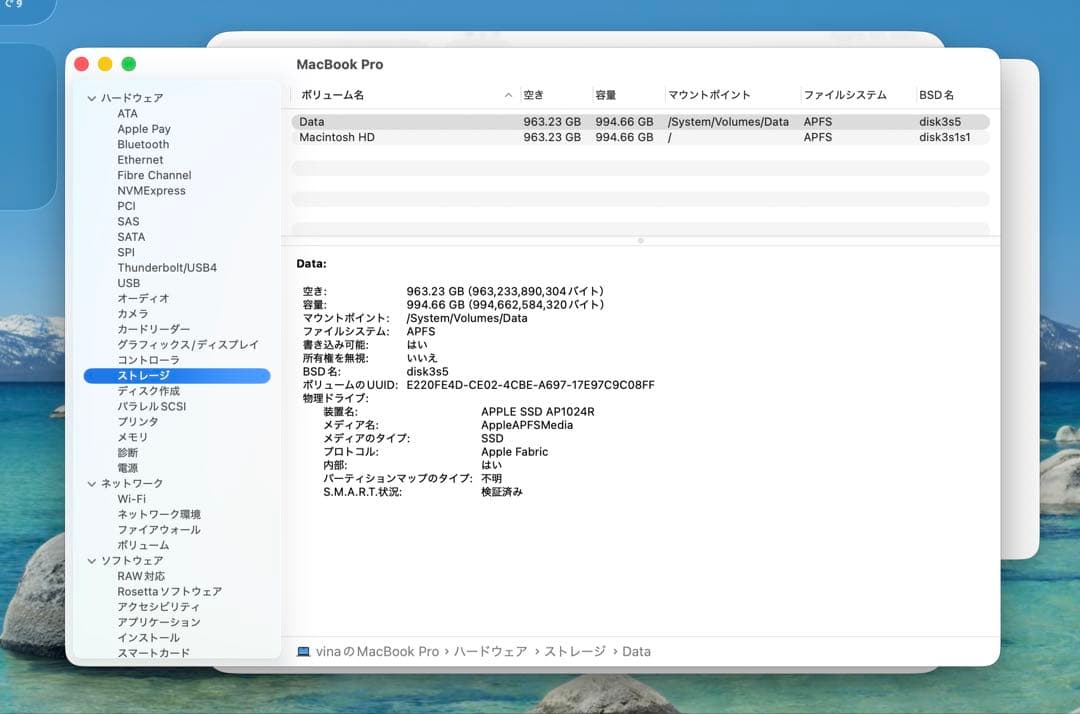Click /System/Volumes/Data mount point cell
This screenshot has height=714, width=1080.
point(728,122)
